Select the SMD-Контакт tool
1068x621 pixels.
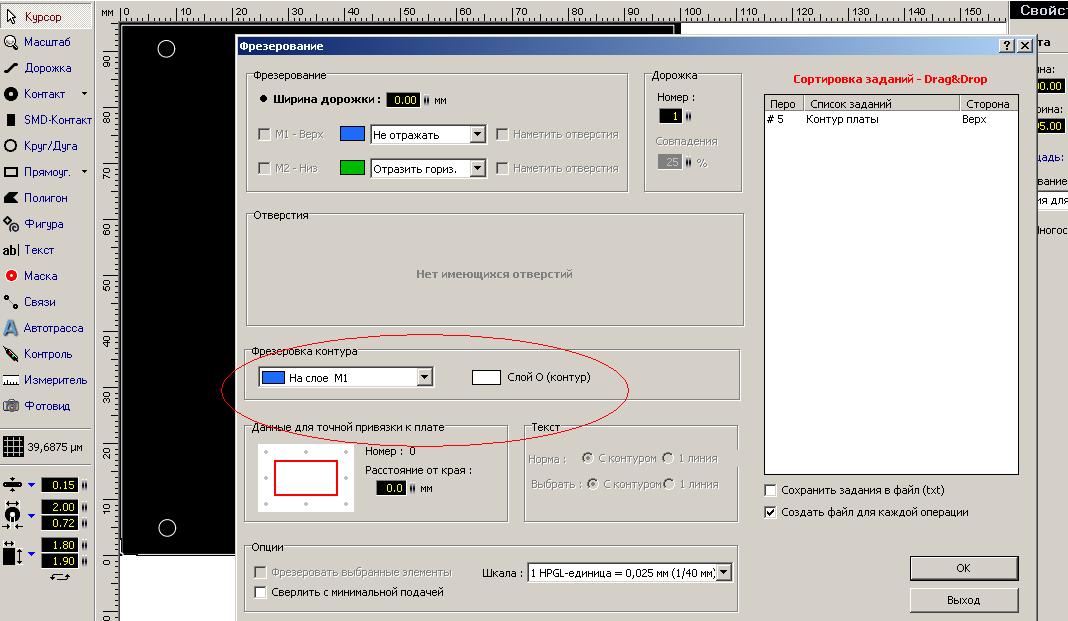click(46, 120)
